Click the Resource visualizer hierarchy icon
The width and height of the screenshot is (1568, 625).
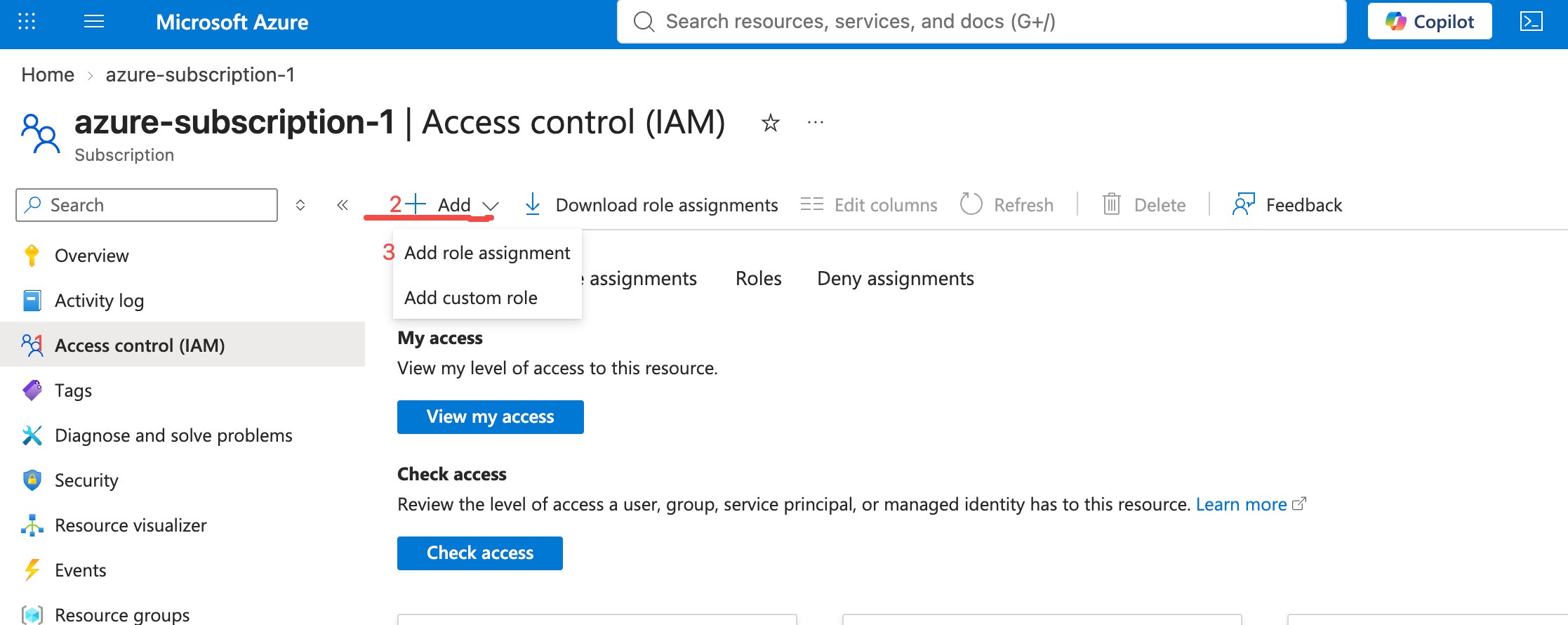point(32,525)
